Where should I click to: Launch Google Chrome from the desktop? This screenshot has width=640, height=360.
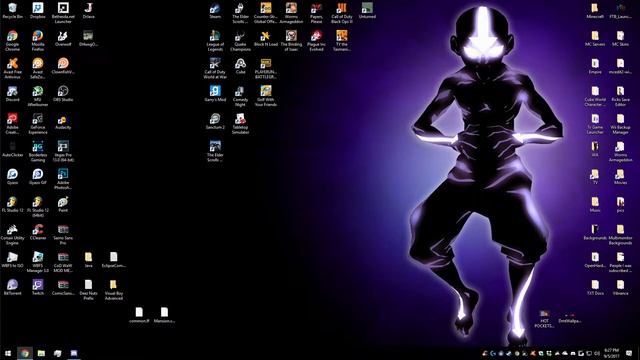point(13,41)
